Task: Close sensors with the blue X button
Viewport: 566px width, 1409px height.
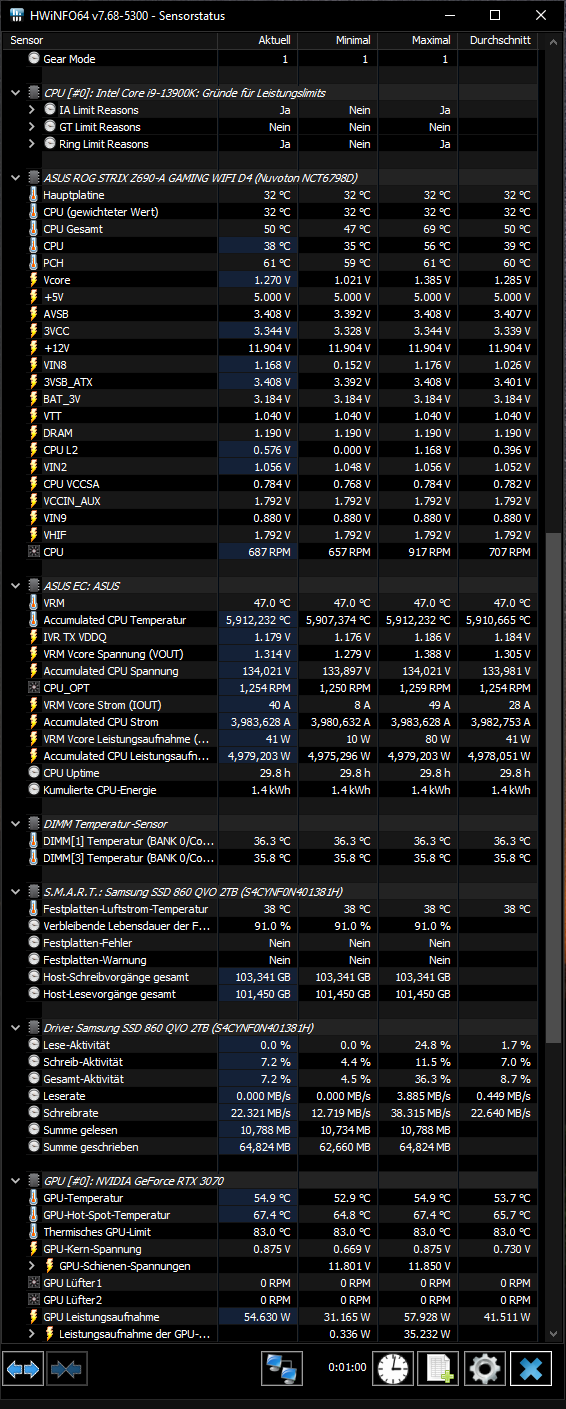Action: coord(531,1367)
